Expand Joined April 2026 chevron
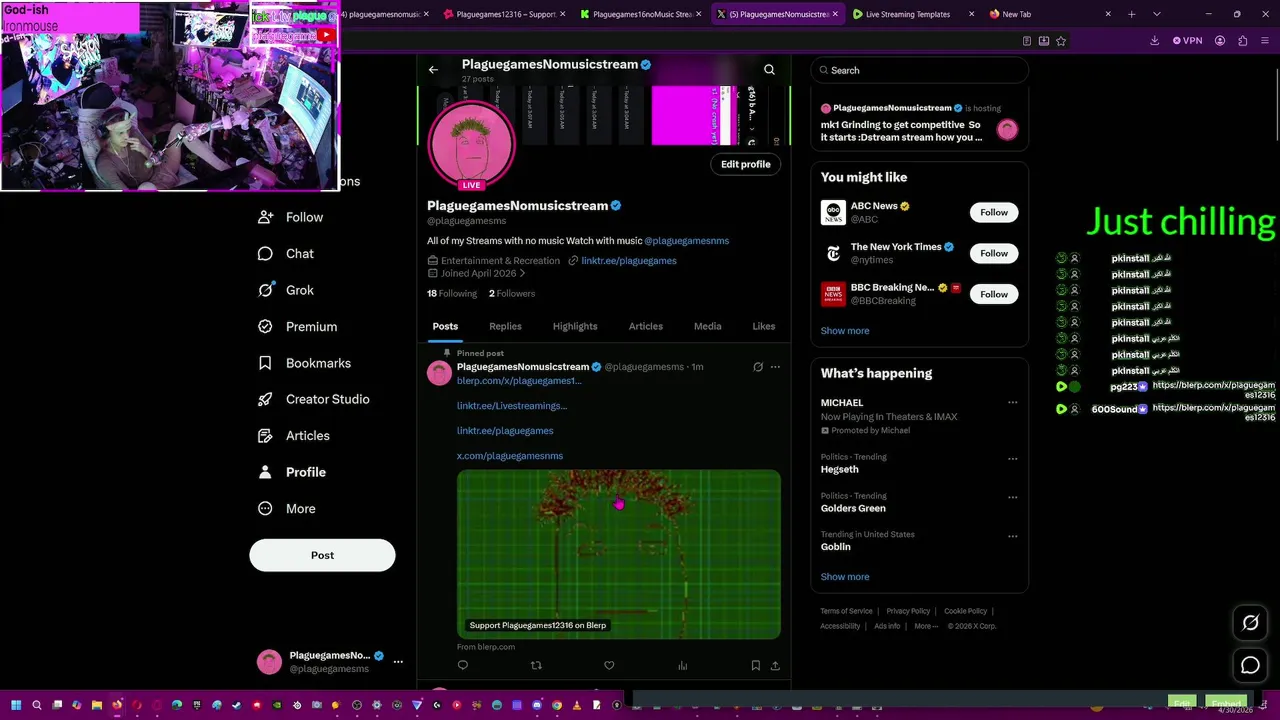The height and width of the screenshot is (720, 1280). tap(522, 274)
